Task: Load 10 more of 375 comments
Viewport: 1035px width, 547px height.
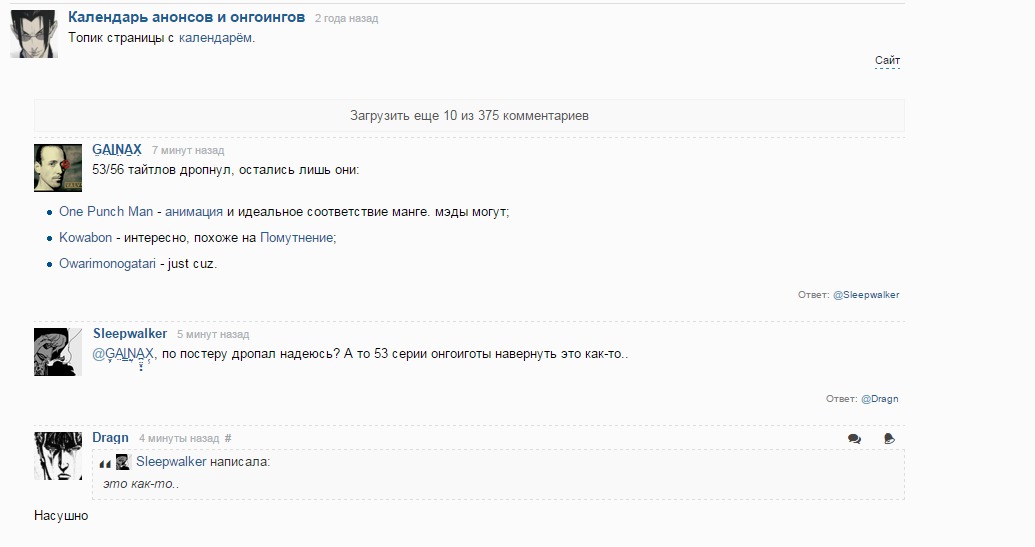Action: point(469,116)
